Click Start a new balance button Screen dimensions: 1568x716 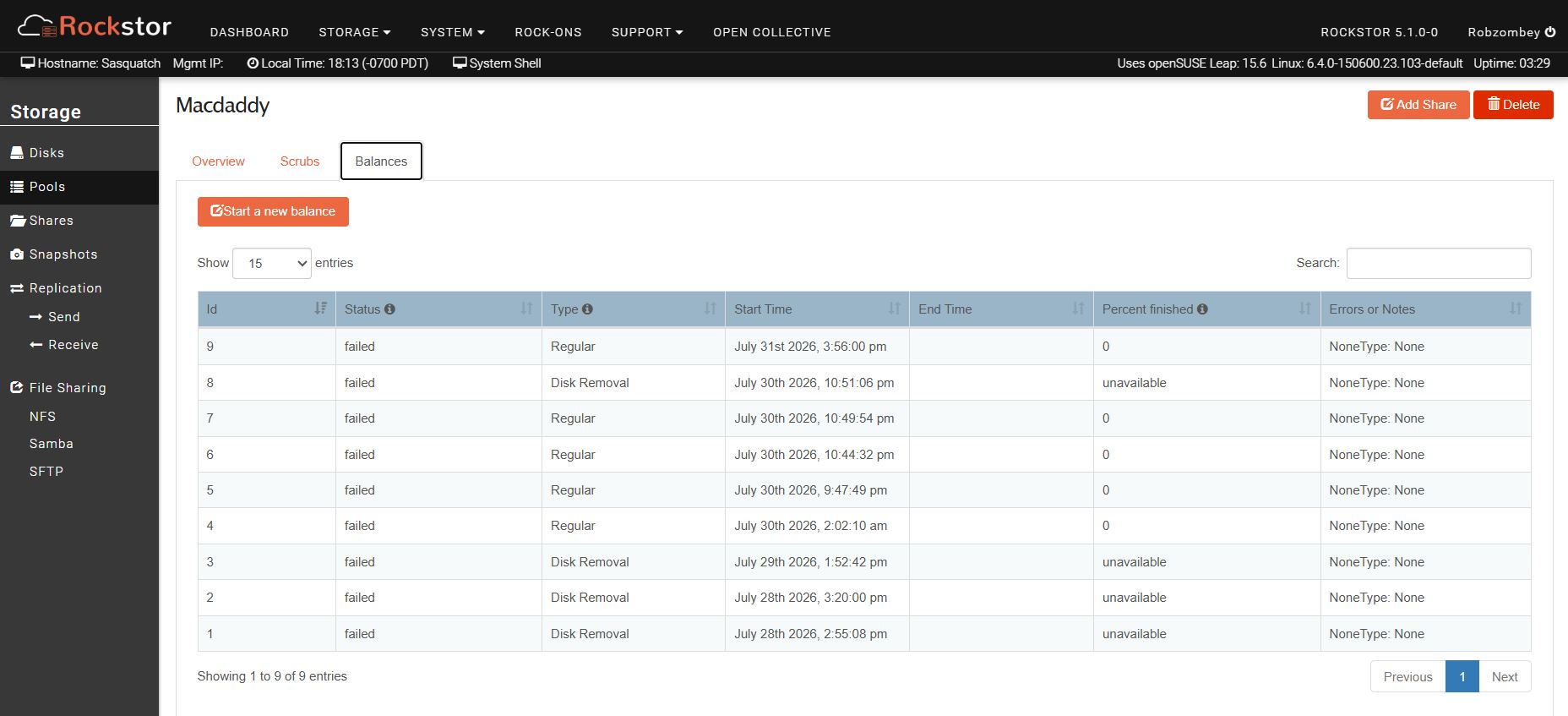pos(273,211)
